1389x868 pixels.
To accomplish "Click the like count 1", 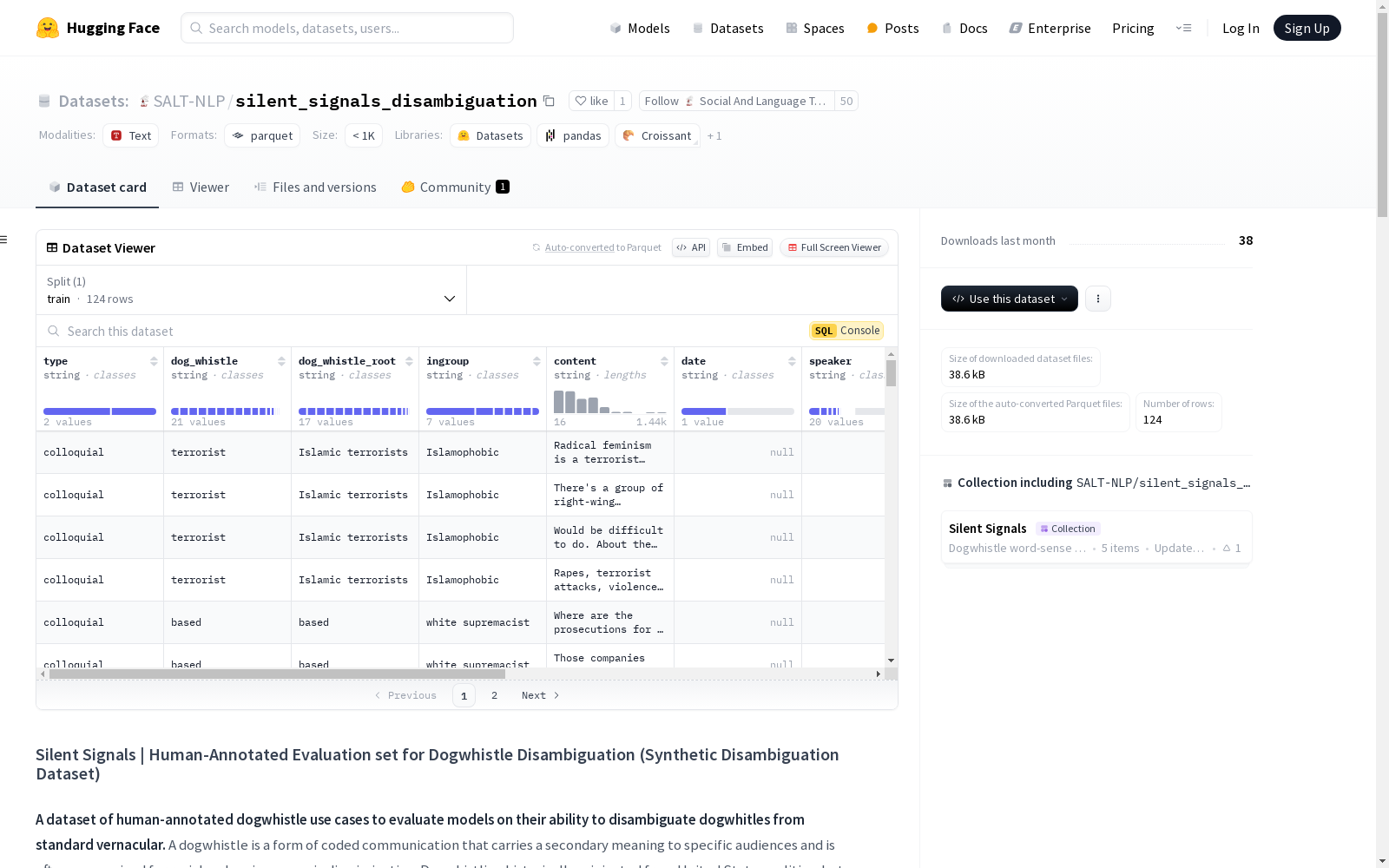I will (622, 101).
